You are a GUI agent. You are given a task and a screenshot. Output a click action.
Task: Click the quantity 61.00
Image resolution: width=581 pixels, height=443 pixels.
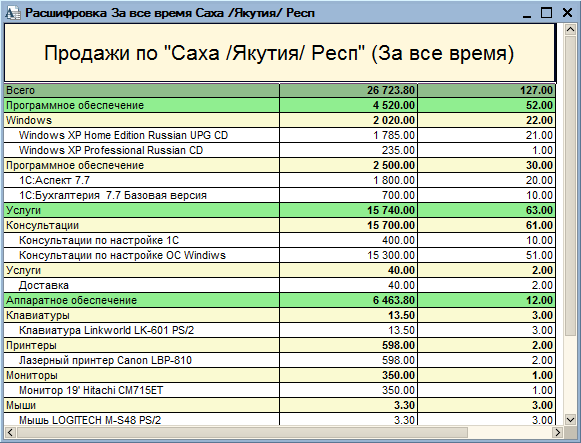click(x=540, y=225)
